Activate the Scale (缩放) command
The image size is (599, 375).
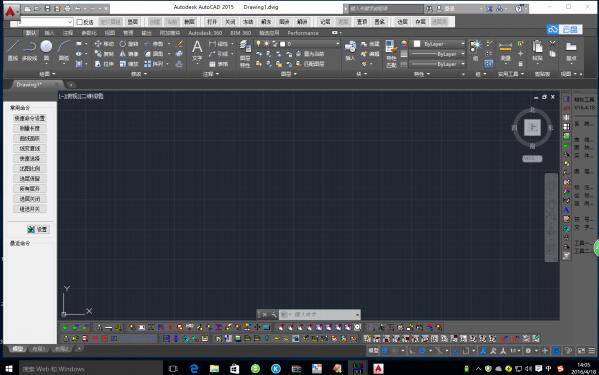[x=129, y=64]
